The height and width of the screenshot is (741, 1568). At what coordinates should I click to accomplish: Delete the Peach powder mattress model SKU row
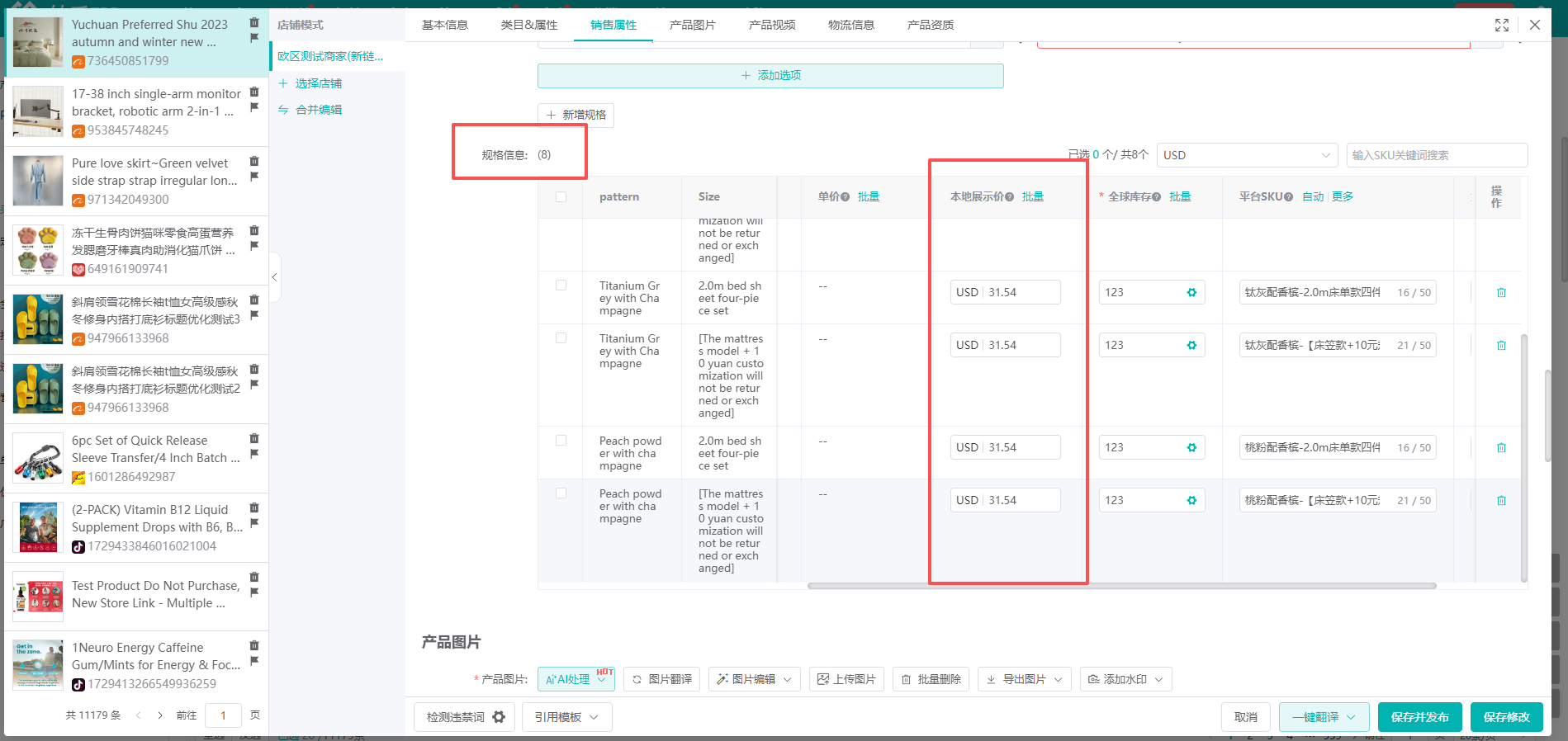pos(1501,500)
